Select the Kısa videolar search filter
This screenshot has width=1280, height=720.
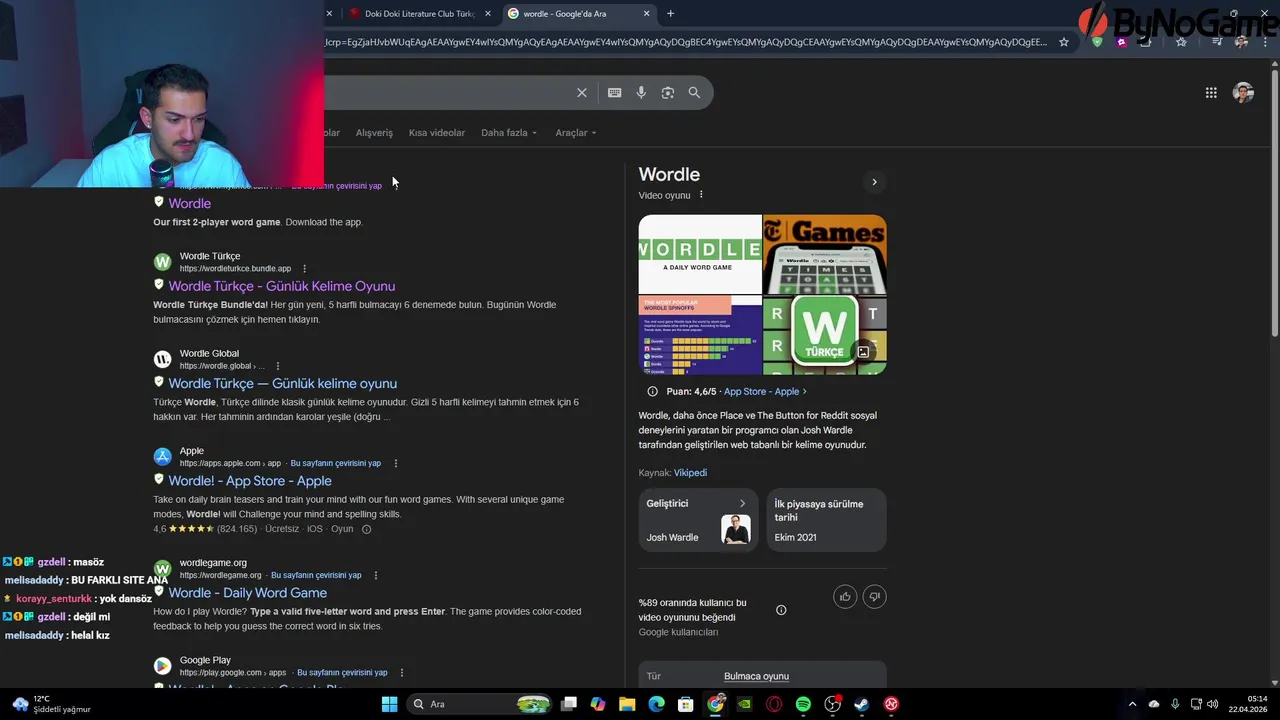tap(437, 133)
